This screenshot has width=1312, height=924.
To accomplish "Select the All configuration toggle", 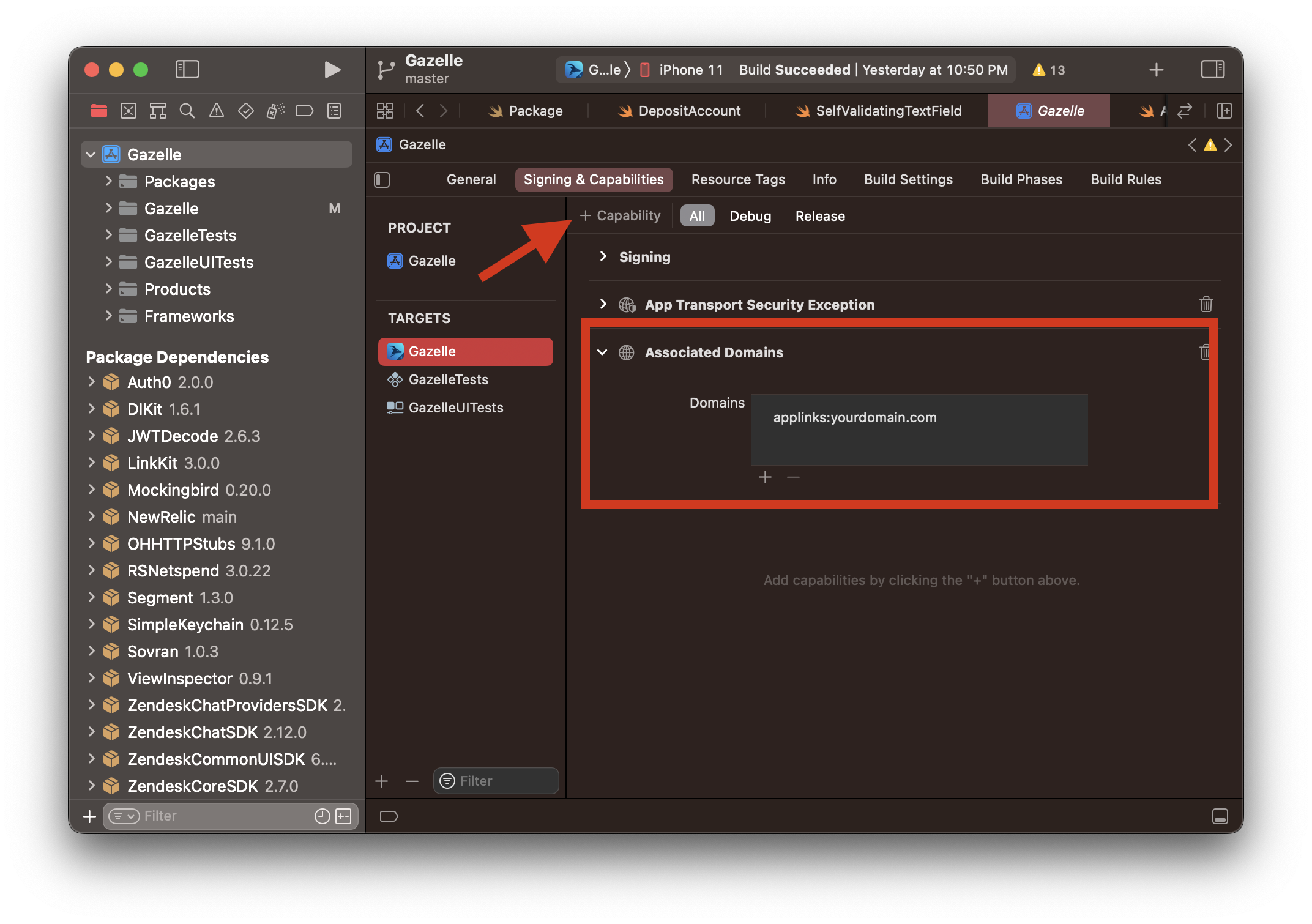I will tap(697, 215).
